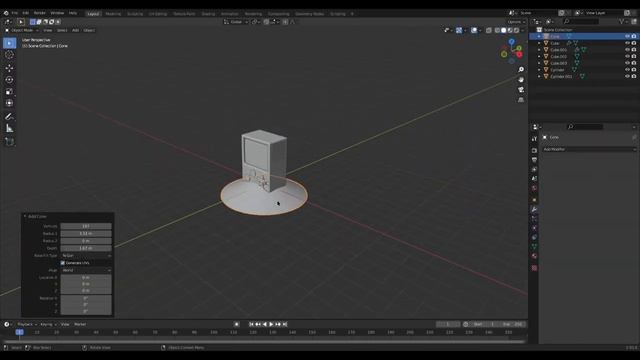The image size is (640, 360).
Task: Click the pan view hand icon
Action: [521, 80]
